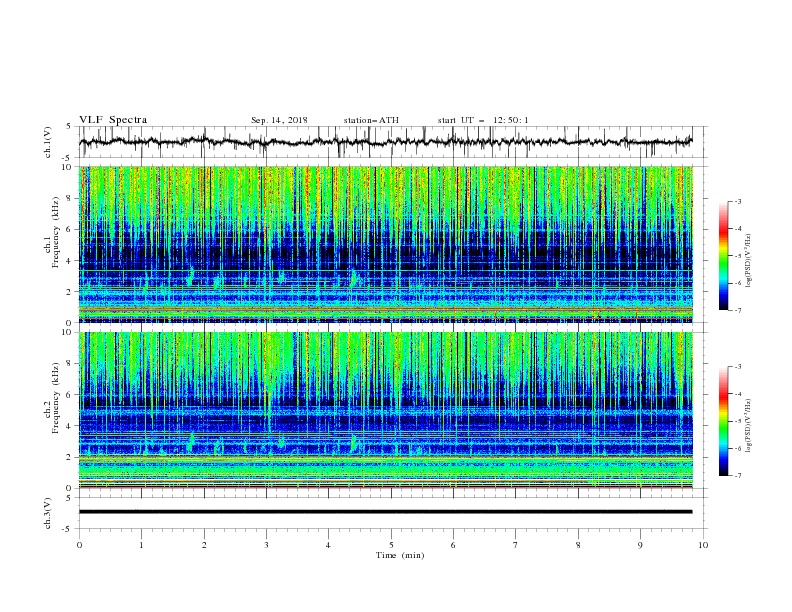Click the "2" frequency tick of ch.1 panel
This screenshot has width=792, height=612.
pyautogui.click(x=71, y=292)
